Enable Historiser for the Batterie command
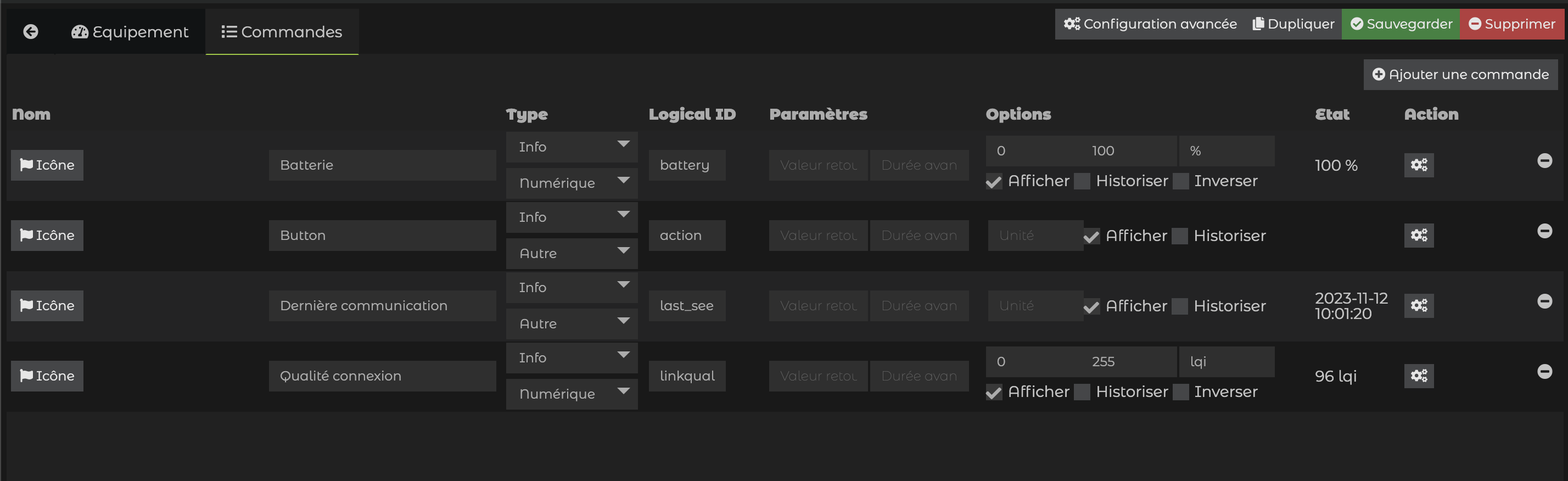 (1082, 181)
